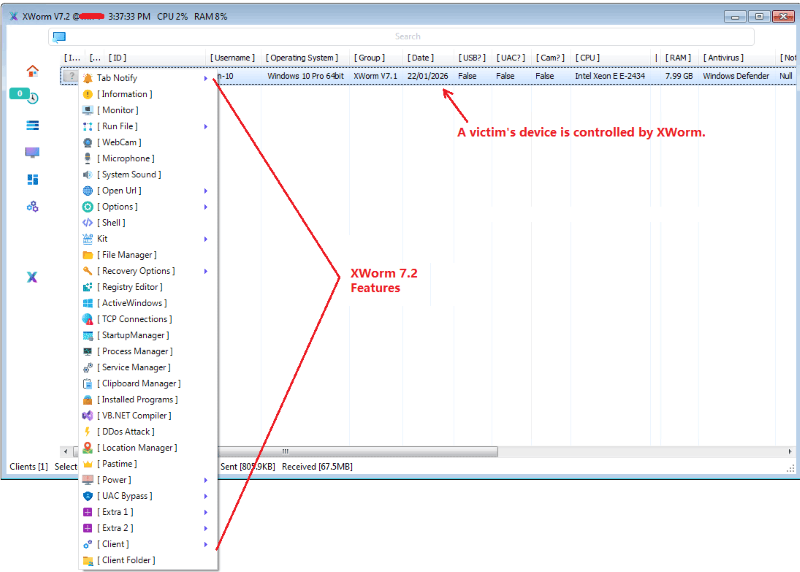Image resolution: width=800 pixels, height=572 pixels.
Task: Click the '22/01/2026' date cell
Action: tap(428, 76)
